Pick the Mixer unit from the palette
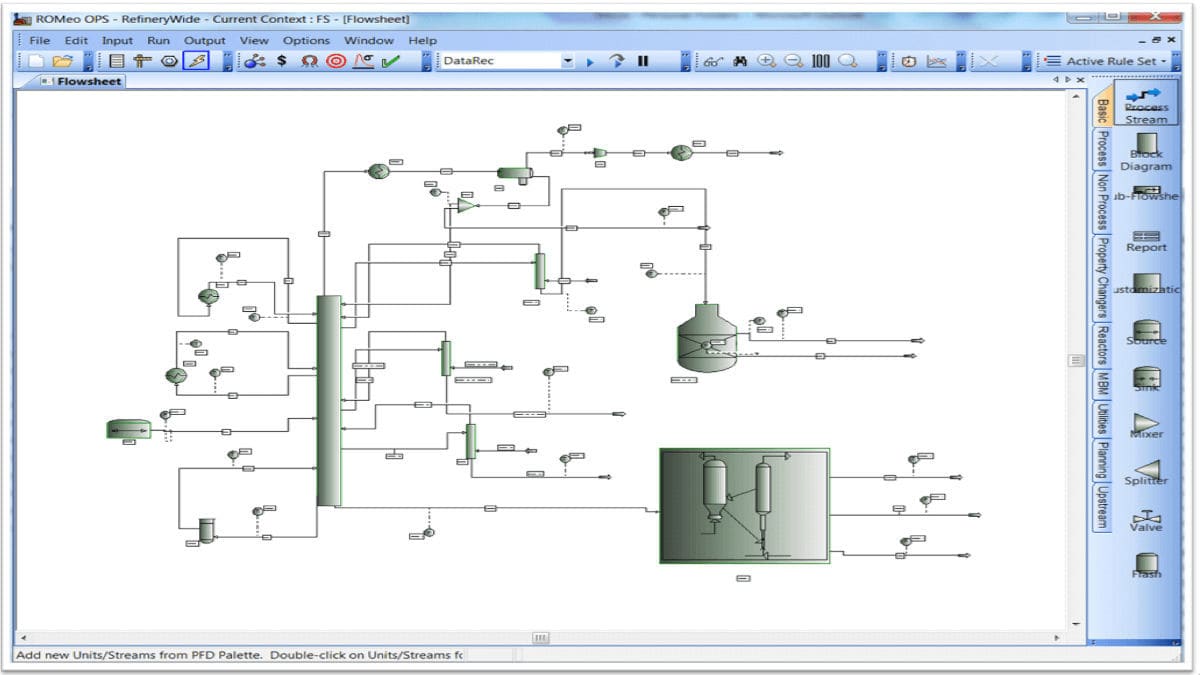The height and width of the screenshot is (675, 1200). [1146, 428]
